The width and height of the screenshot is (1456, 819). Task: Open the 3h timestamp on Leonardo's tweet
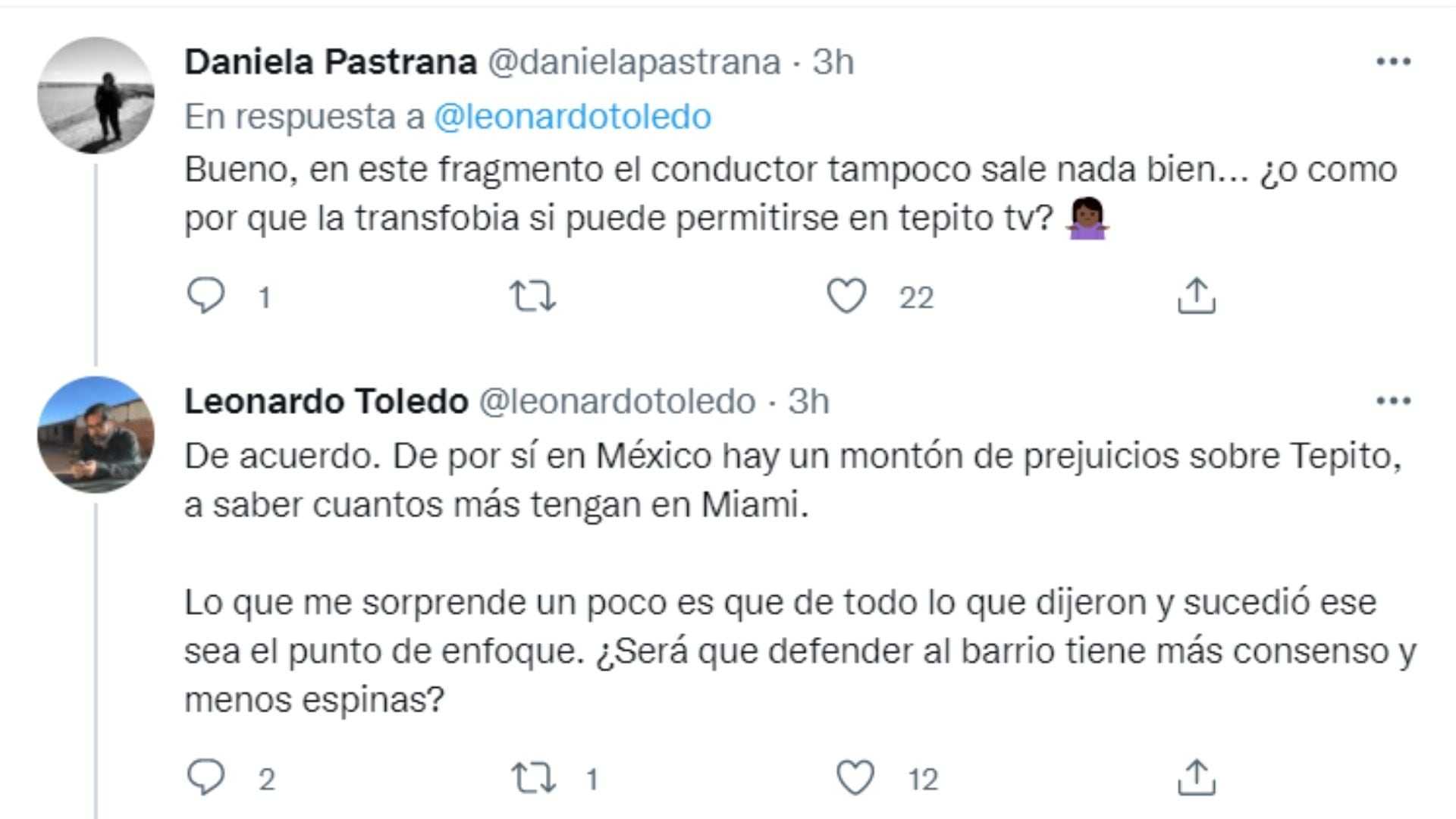pos(808,401)
